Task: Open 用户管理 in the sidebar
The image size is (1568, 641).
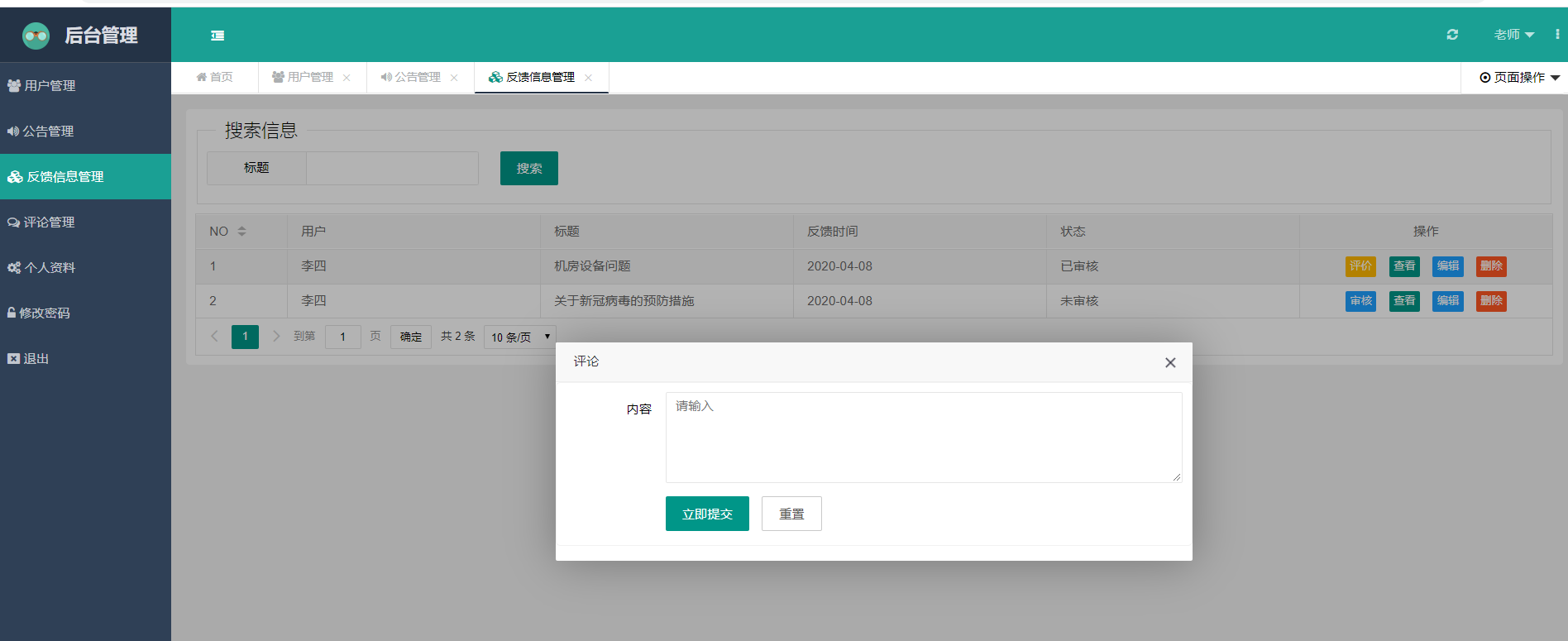Action: pyautogui.click(x=85, y=86)
